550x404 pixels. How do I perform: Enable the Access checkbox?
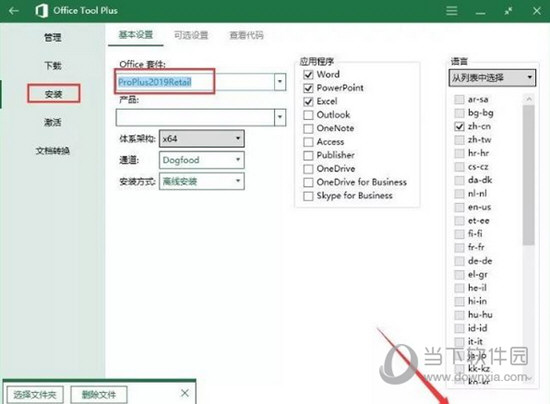coord(308,142)
